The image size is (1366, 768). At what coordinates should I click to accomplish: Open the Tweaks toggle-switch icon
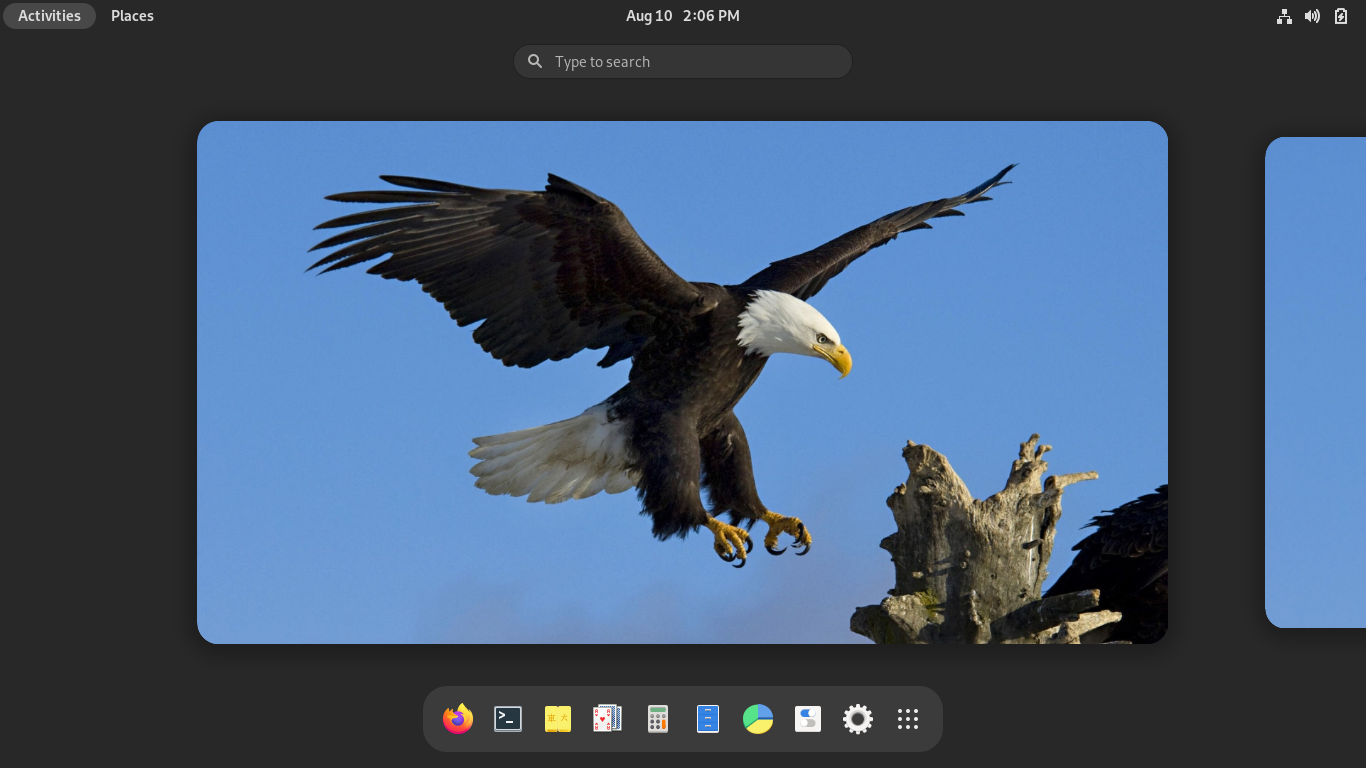[808, 718]
